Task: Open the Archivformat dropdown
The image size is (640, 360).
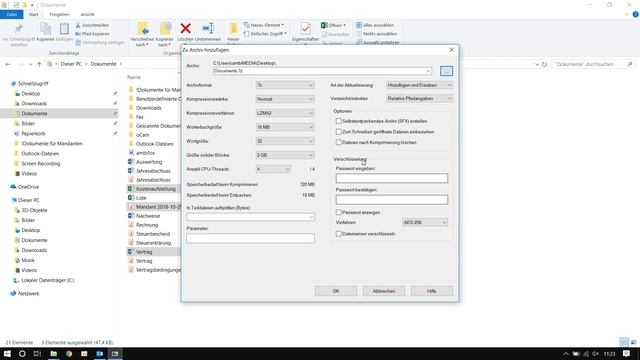Action: tap(285, 85)
